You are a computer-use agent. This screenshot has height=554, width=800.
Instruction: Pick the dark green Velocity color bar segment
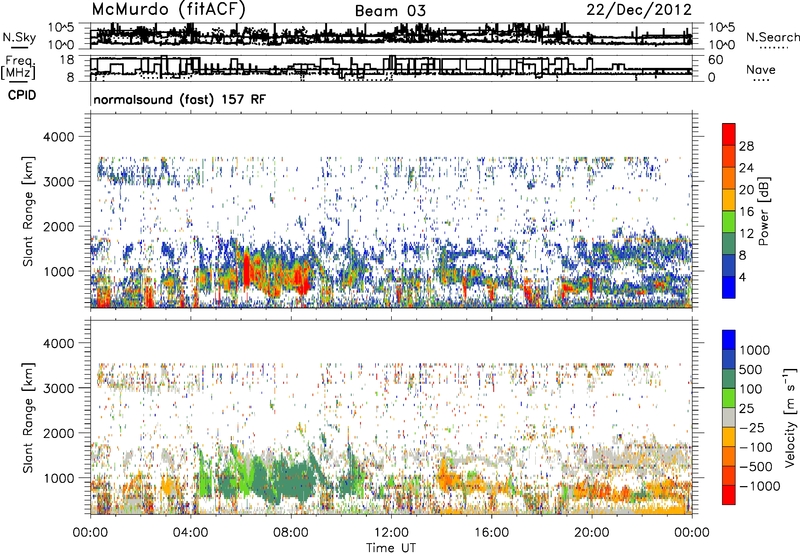coord(729,379)
